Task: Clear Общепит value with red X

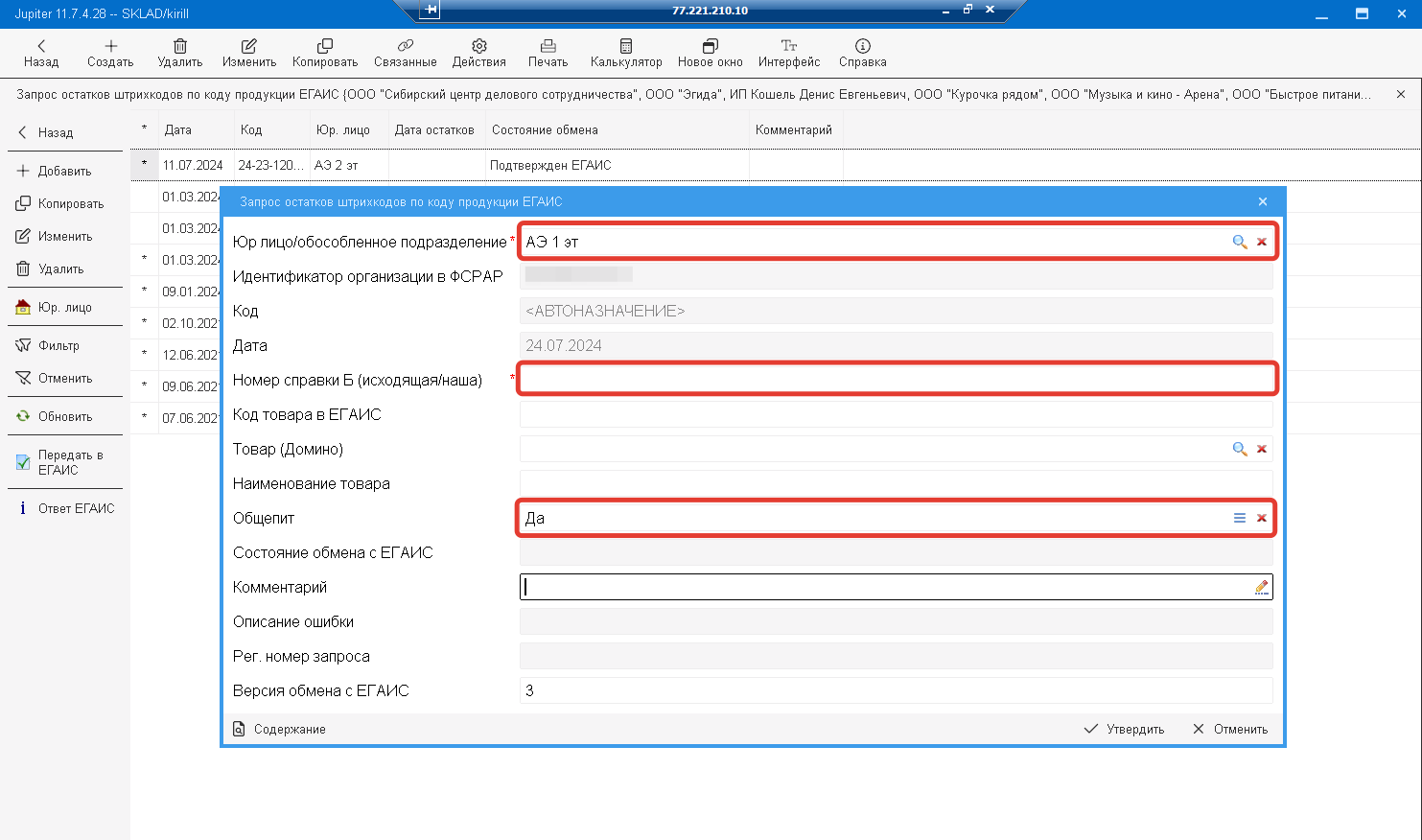Action: (x=1262, y=518)
